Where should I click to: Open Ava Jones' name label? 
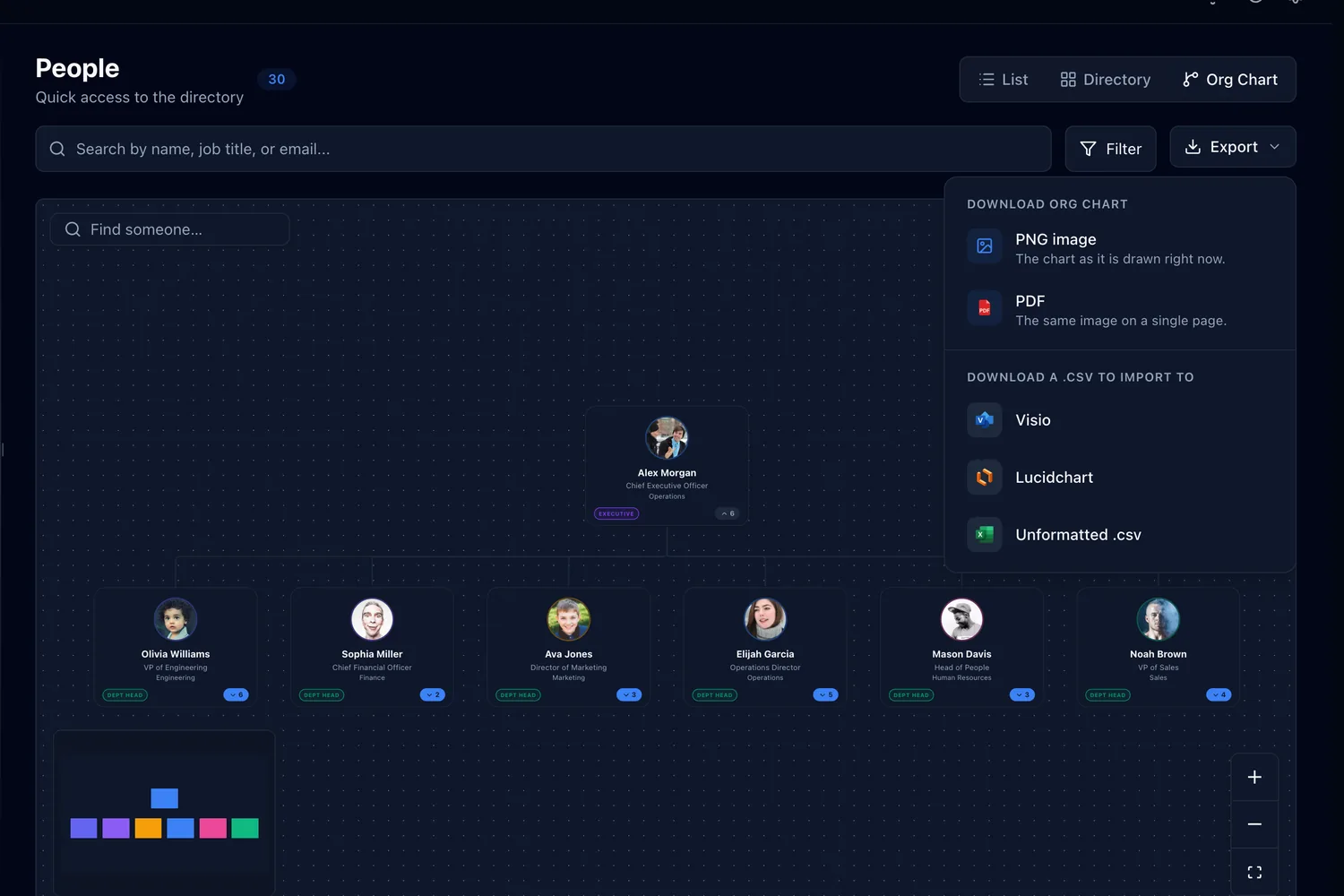tap(569, 654)
